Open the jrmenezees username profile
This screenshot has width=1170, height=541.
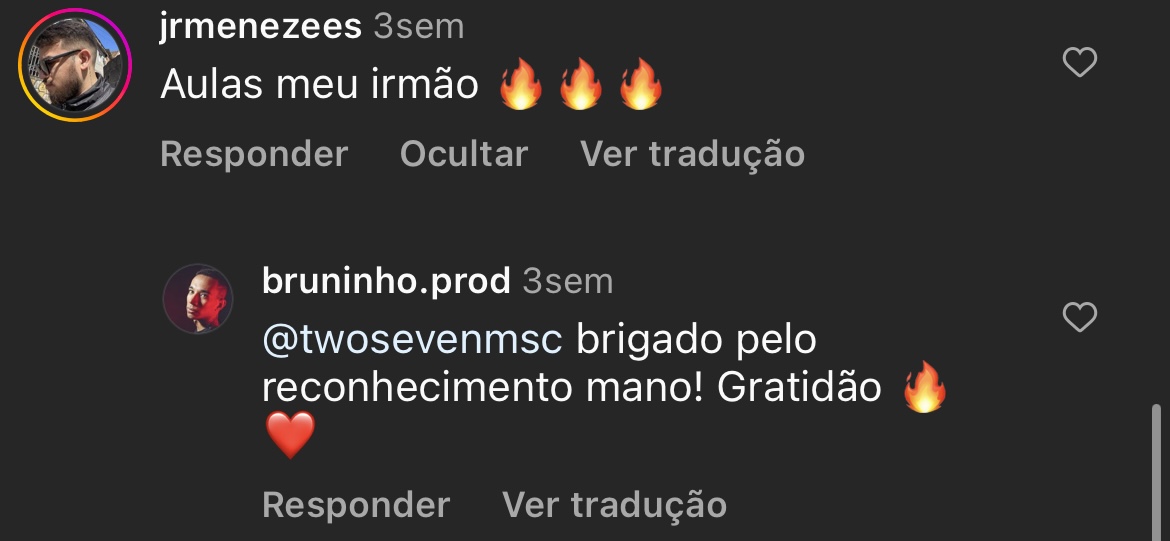coord(260,27)
